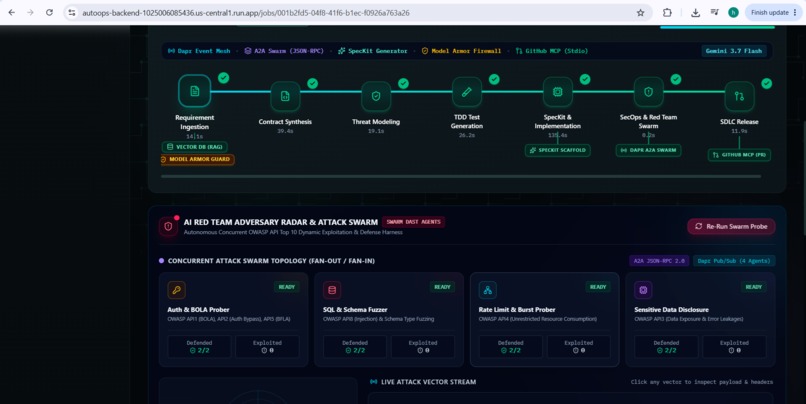Select the Threat Modeling shield icon

point(376,96)
